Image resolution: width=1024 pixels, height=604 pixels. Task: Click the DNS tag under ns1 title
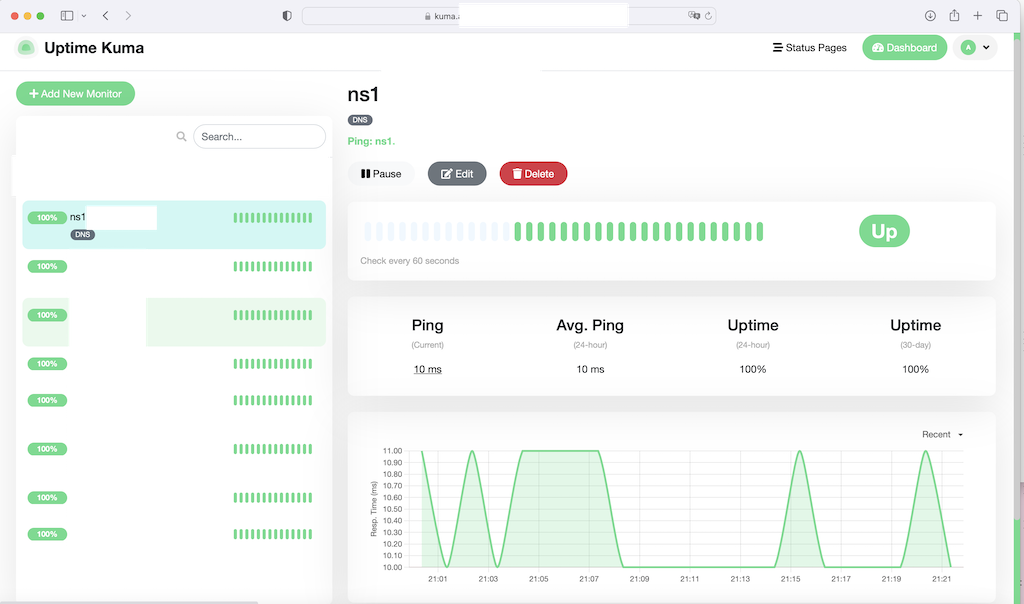pos(360,120)
